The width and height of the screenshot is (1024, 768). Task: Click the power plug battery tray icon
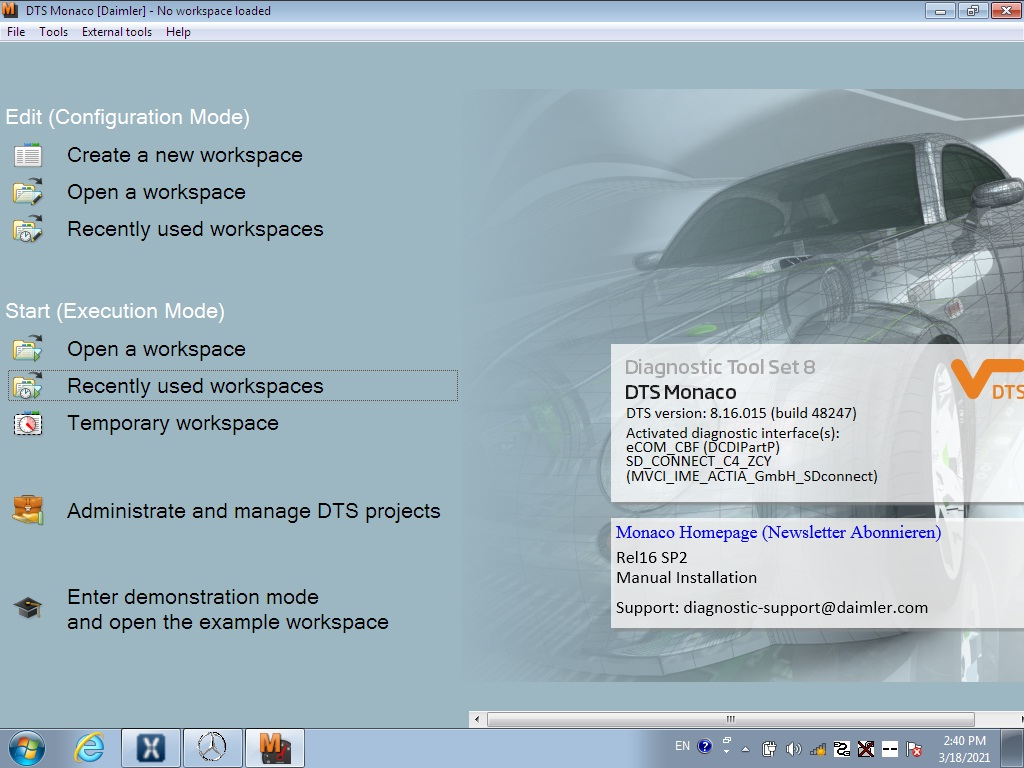coord(769,749)
